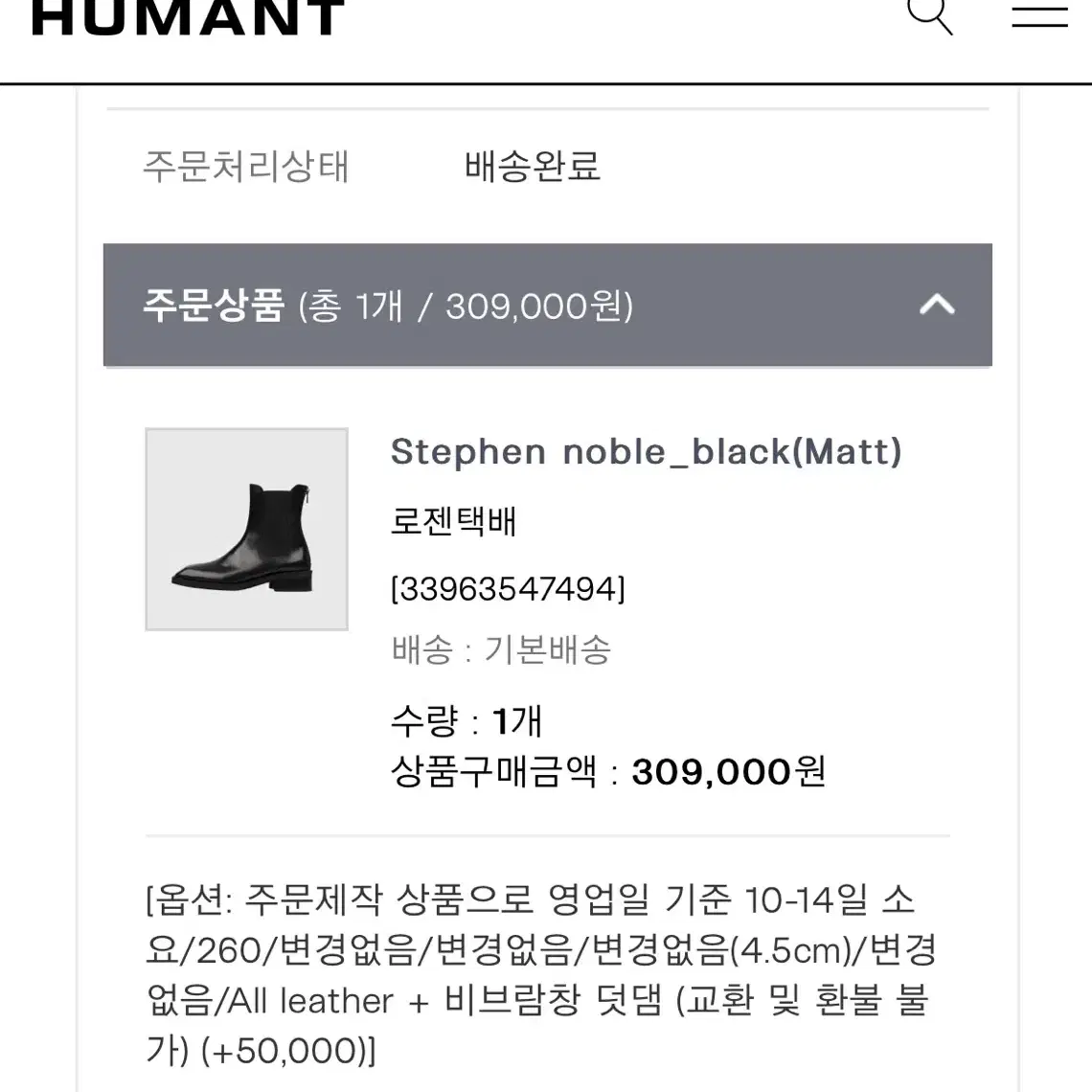Collapse the 주문상품 section using the chevron
Viewport: 1092px width, 1092px height.
point(937,305)
